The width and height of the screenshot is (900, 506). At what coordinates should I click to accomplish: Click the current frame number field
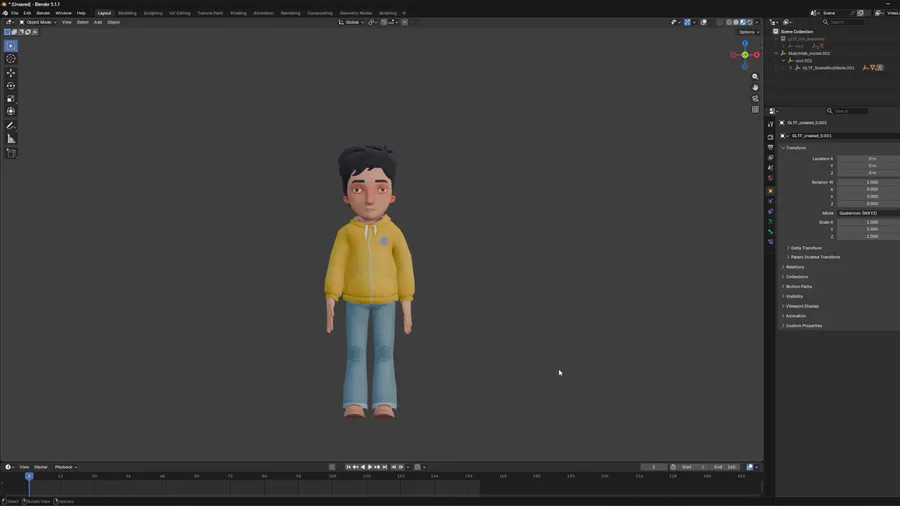(x=653, y=467)
